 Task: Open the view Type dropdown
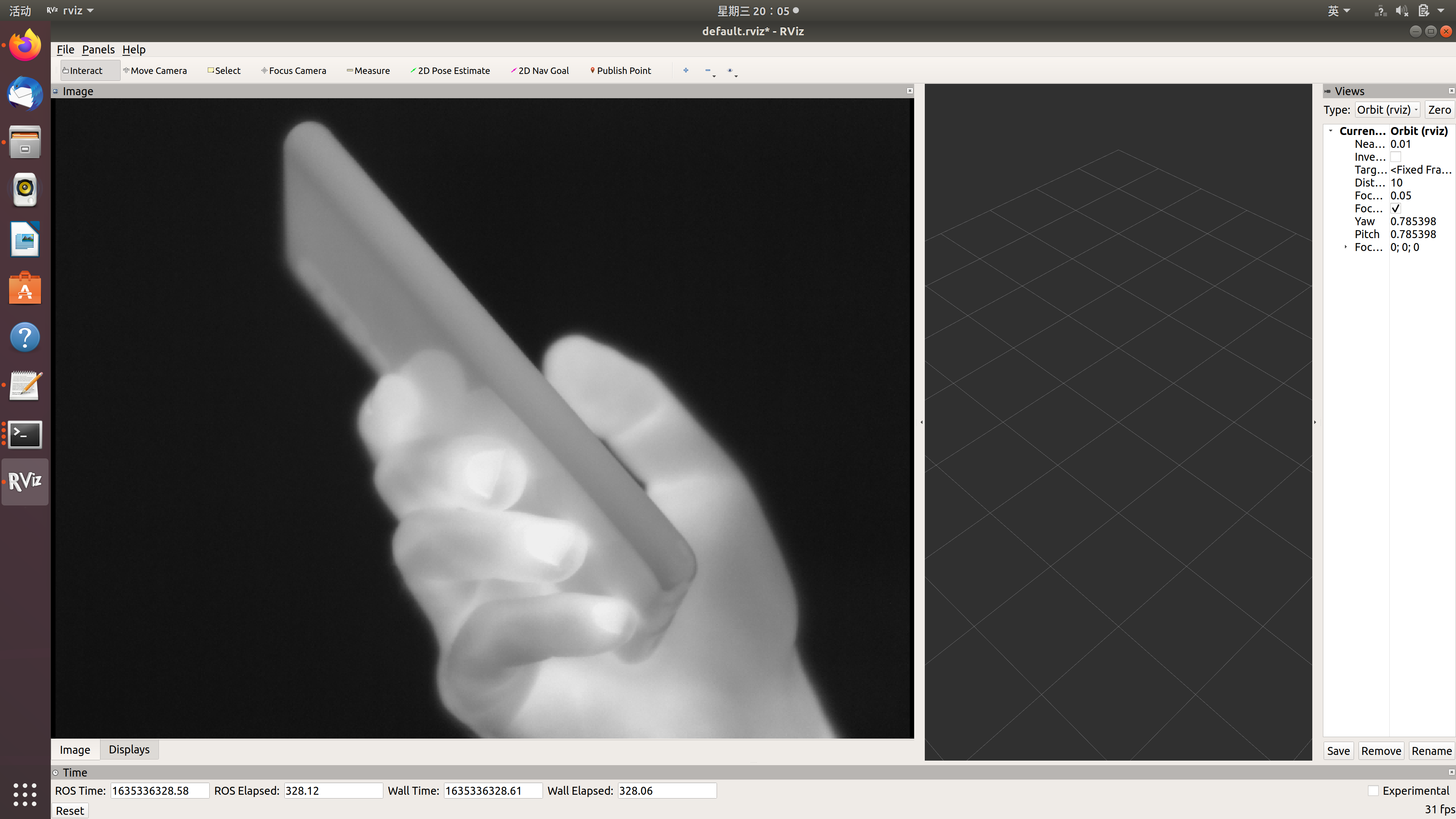(x=1387, y=110)
